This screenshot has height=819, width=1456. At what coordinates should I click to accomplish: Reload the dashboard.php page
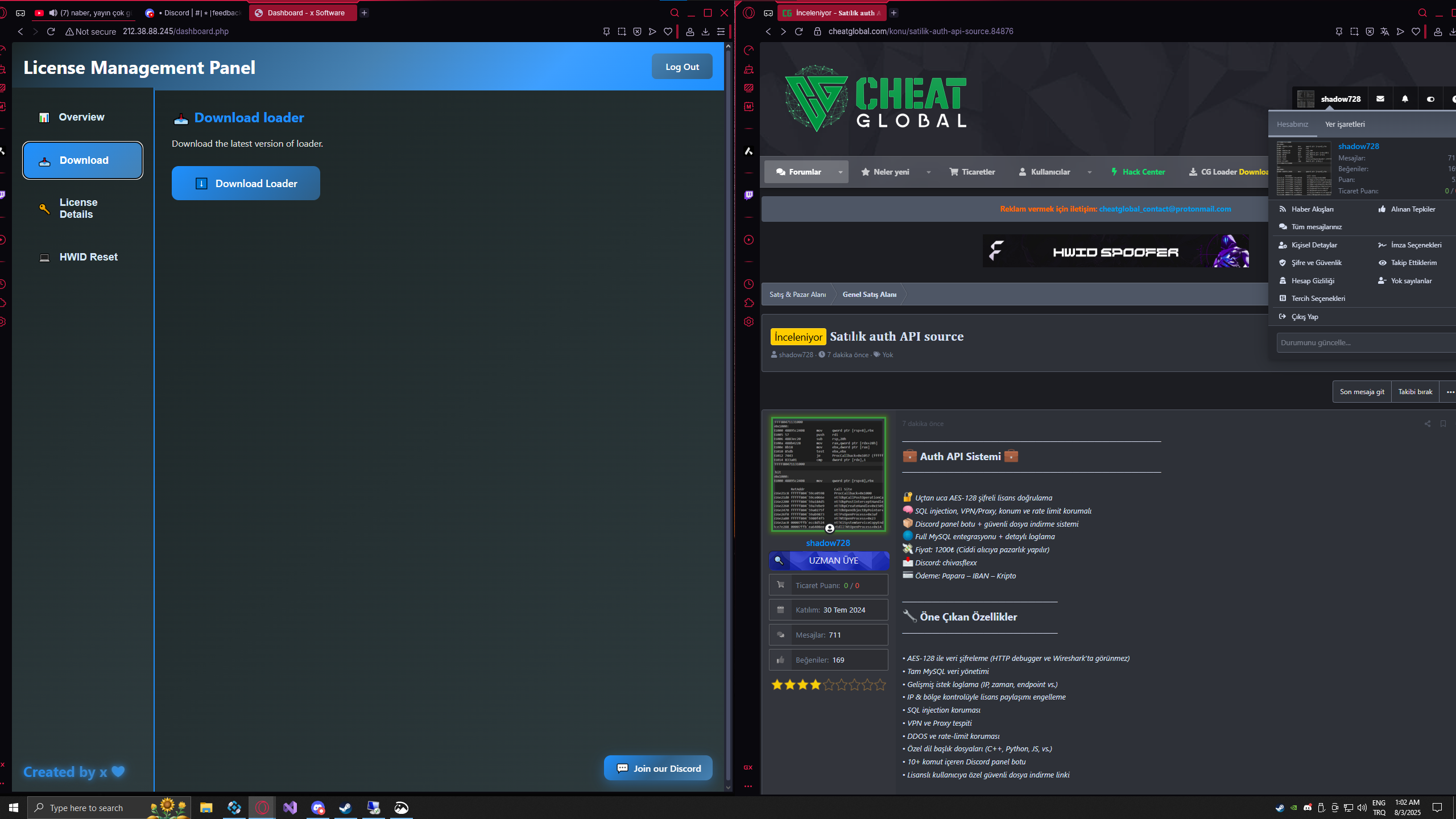point(51,31)
